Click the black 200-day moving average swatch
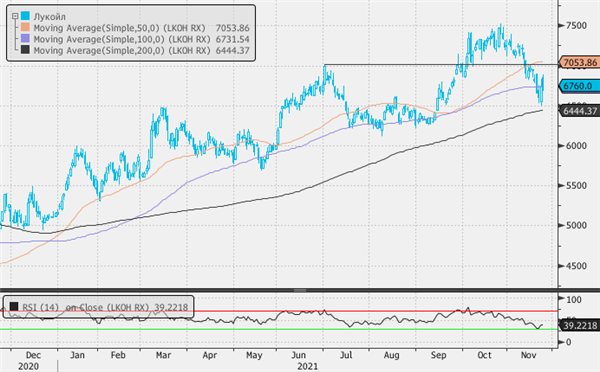This screenshot has width=600, height=372. point(25,50)
